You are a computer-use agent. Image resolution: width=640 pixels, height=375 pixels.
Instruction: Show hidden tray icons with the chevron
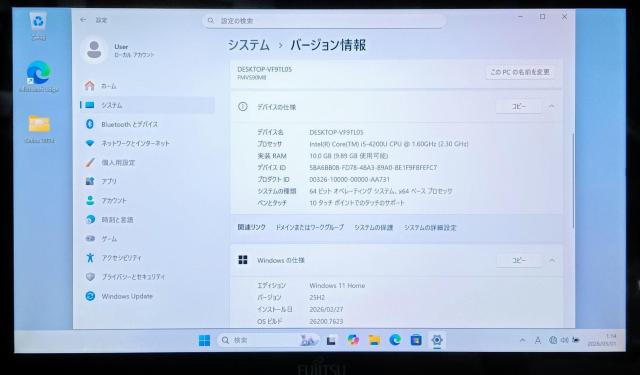pos(522,340)
